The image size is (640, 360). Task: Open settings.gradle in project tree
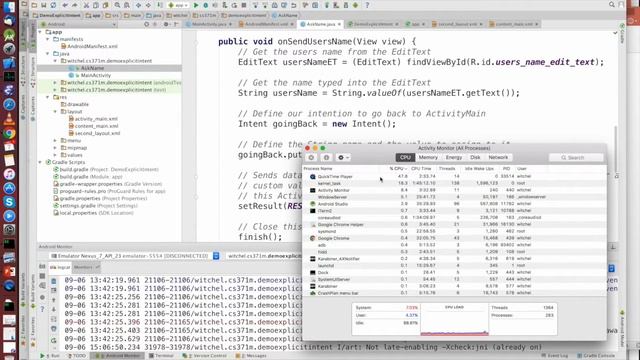point(95,206)
